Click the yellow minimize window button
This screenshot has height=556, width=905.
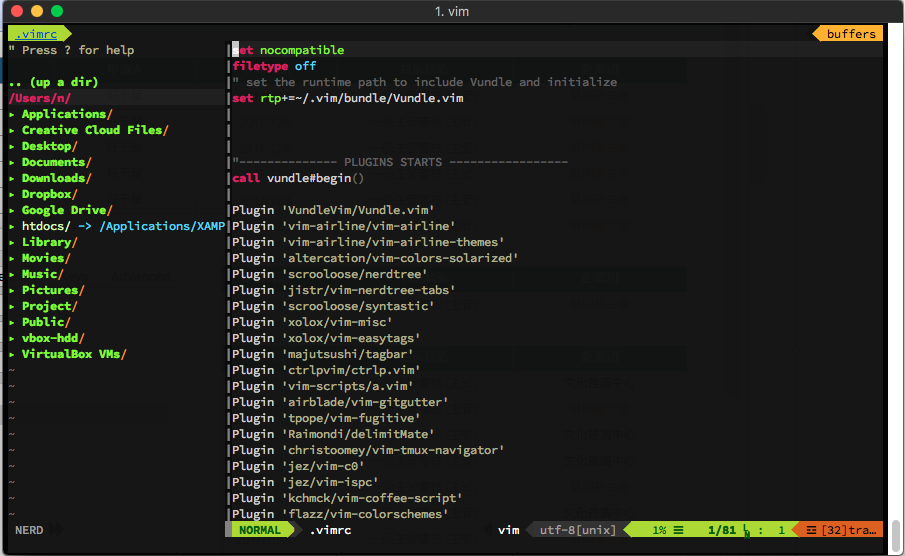37,11
